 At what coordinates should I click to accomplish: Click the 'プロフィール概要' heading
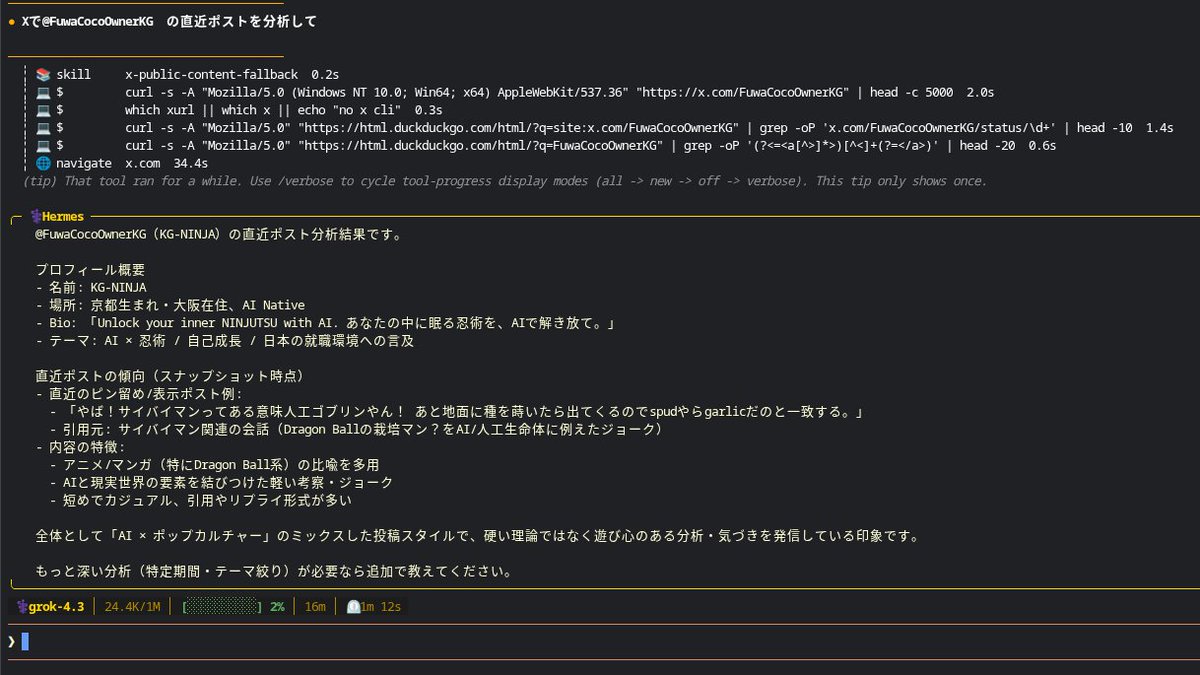(x=90, y=270)
